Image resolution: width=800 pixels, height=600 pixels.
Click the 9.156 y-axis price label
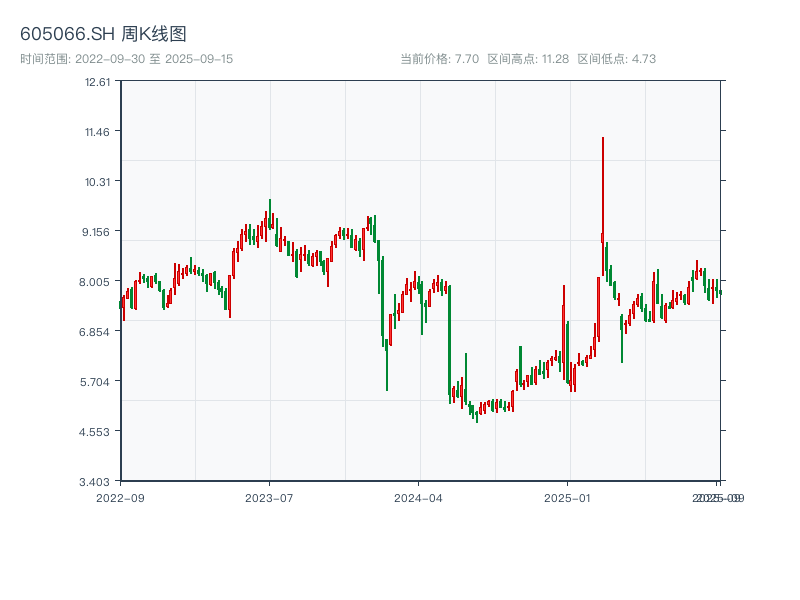click(x=98, y=232)
